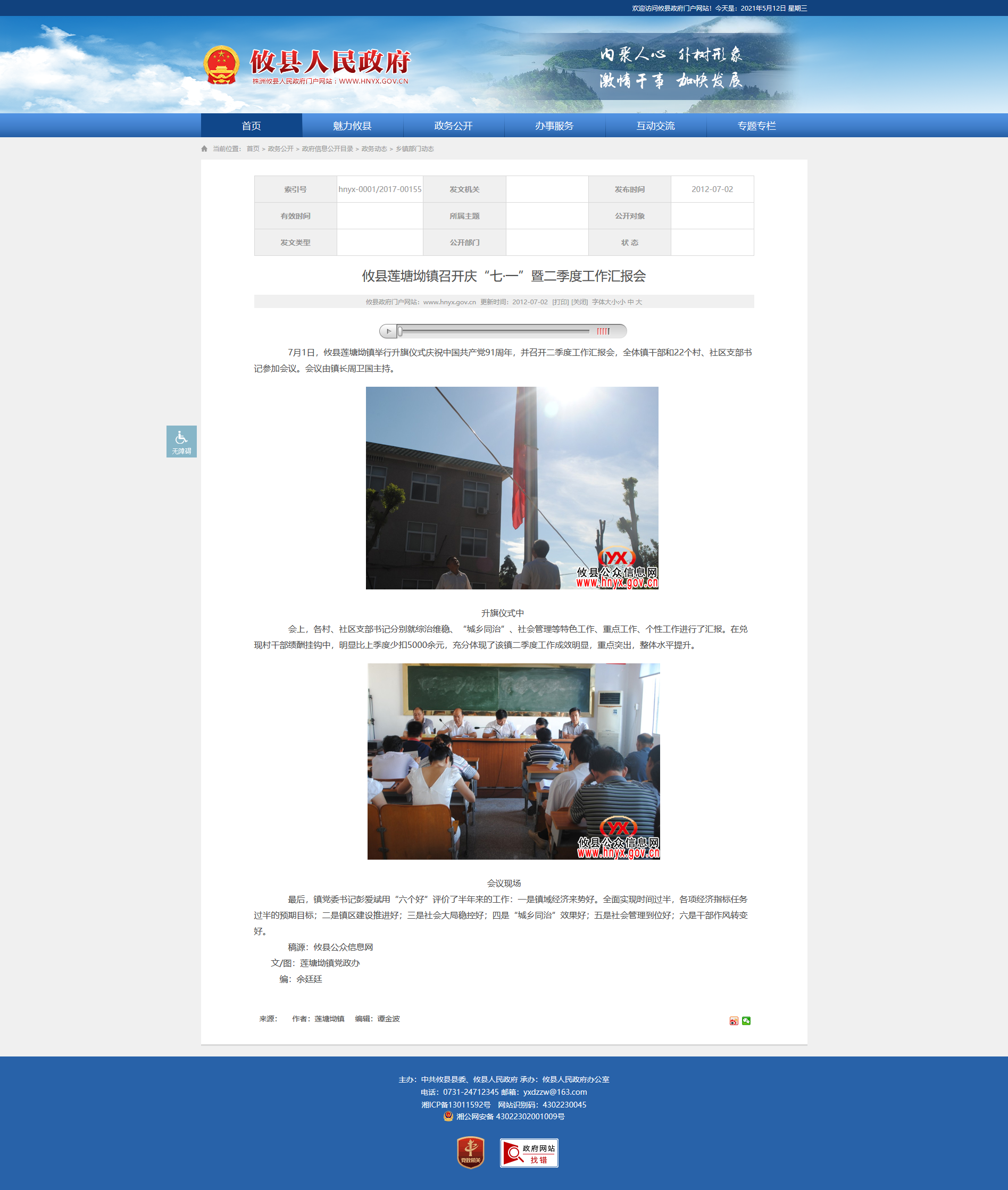The height and width of the screenshot is (1190, 1008).
Task: Open the 无障碍 accessibility icon
Action: click(182, 441)
